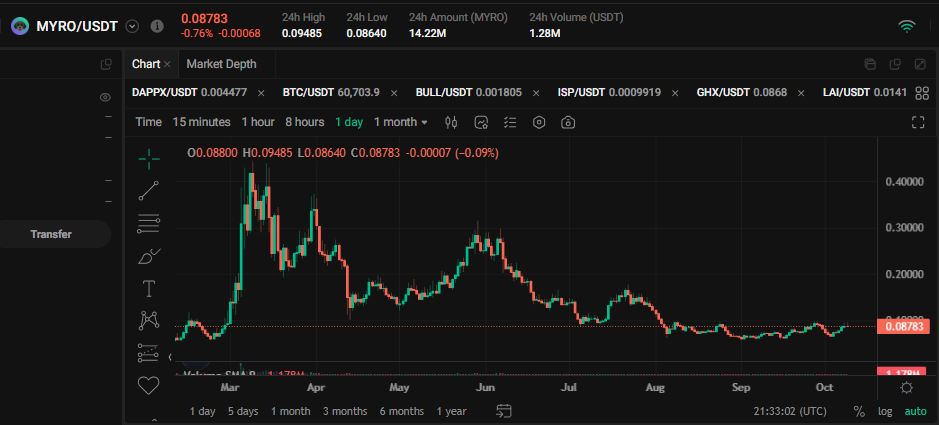This screenshot has height=425, width=939.
Task: Remove BULL/USDT from the ticker bar
Action: 536,93
